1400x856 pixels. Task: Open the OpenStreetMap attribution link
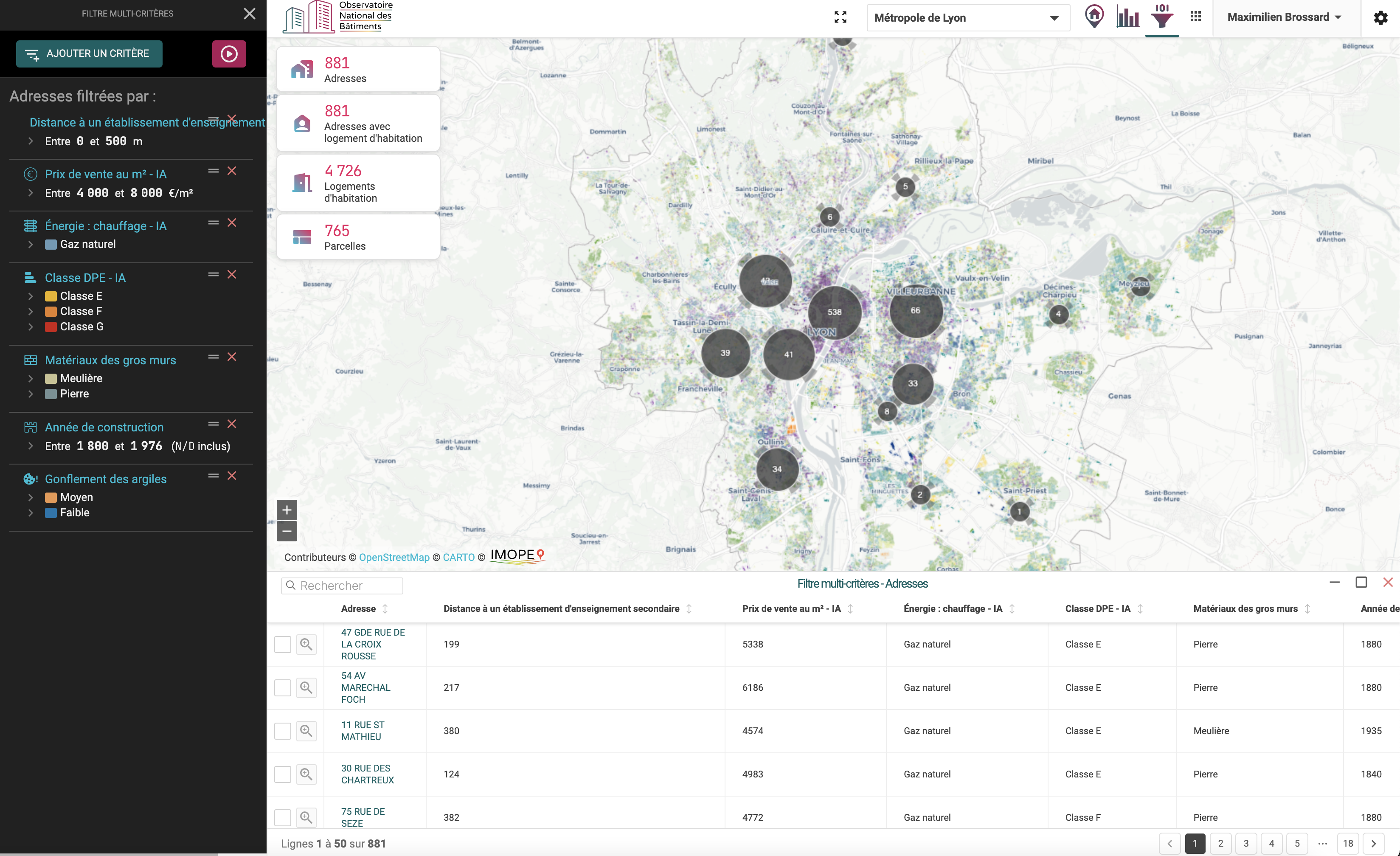pos(394,557)
